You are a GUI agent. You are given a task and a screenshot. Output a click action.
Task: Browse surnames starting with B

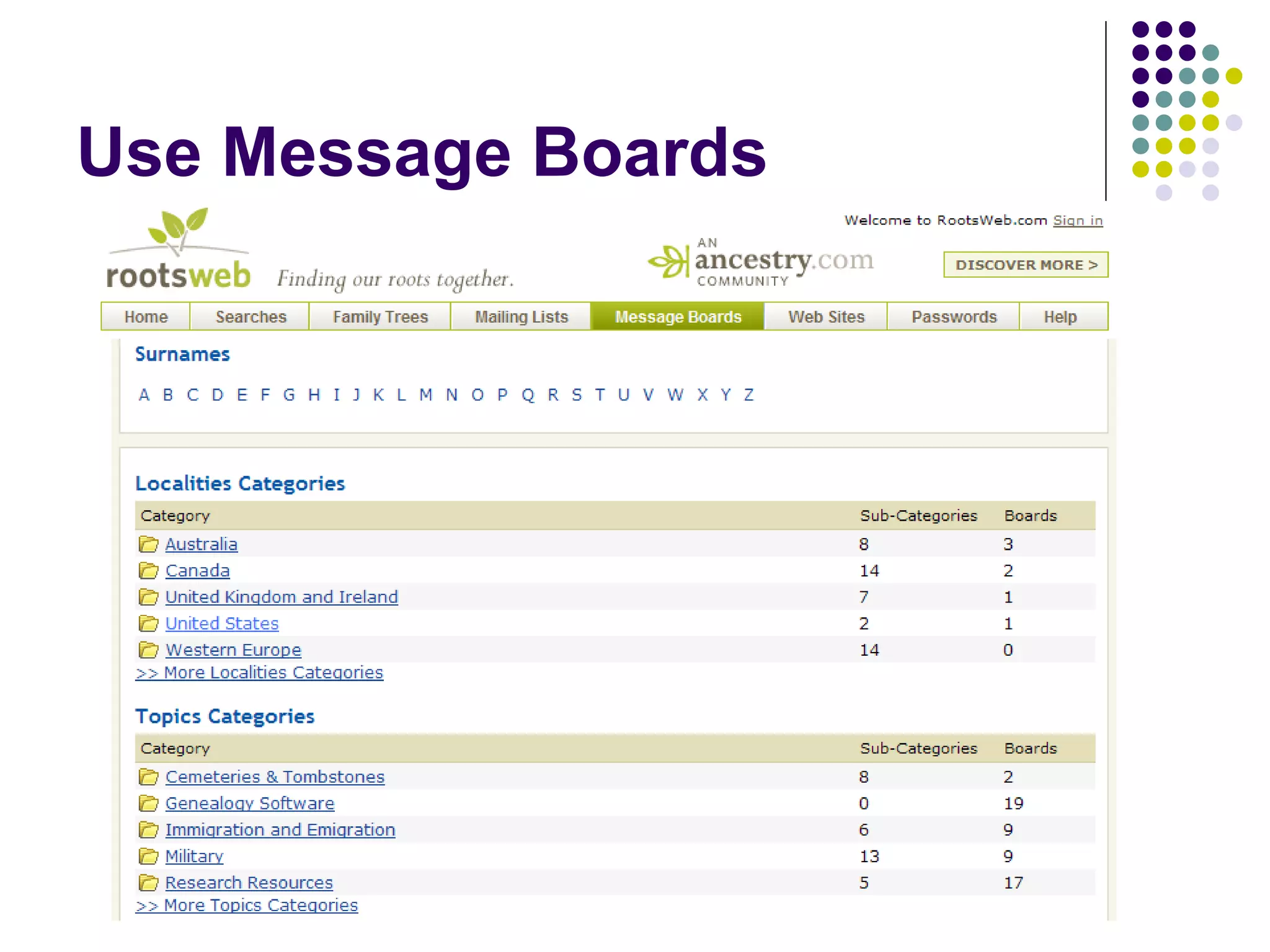click(x=167, y=395)
